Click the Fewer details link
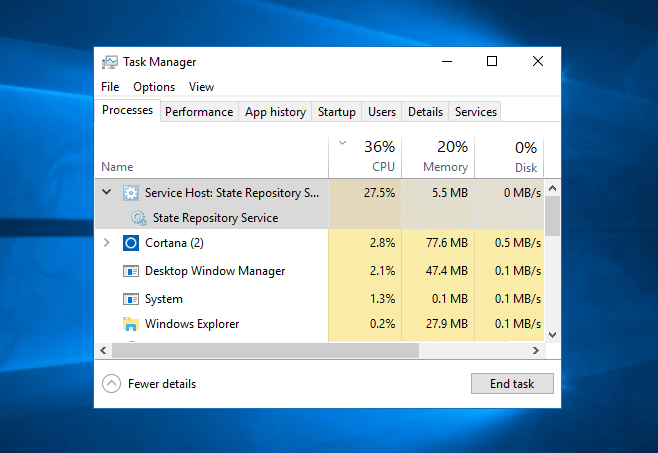 coord(162,384)
